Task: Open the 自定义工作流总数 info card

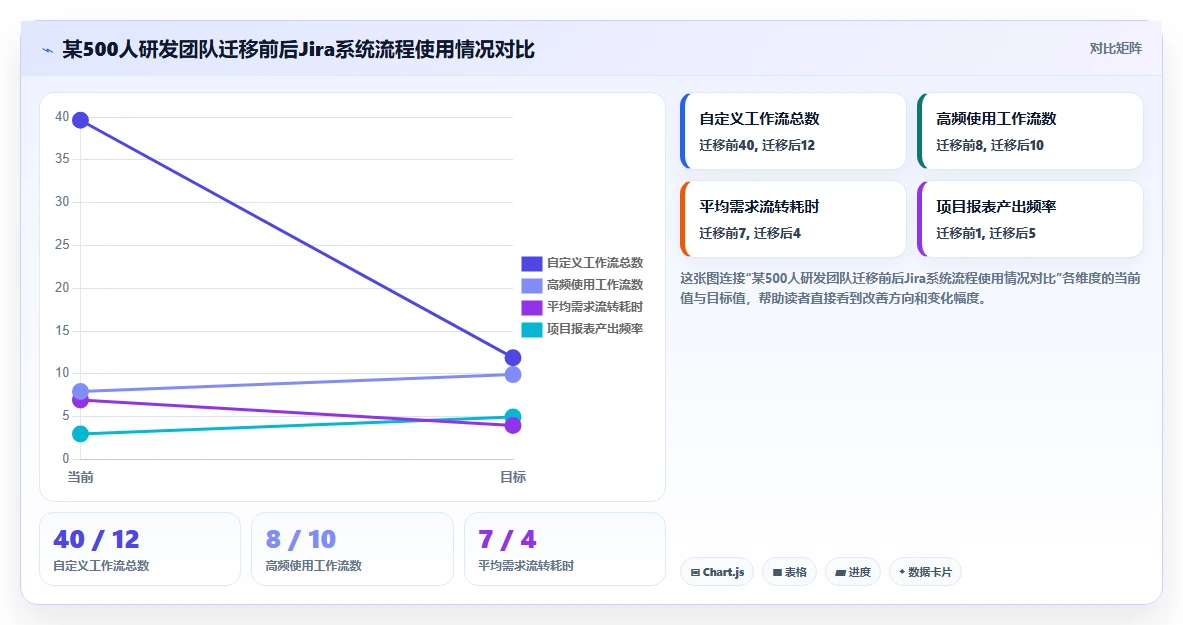Action: coord(793,131)
